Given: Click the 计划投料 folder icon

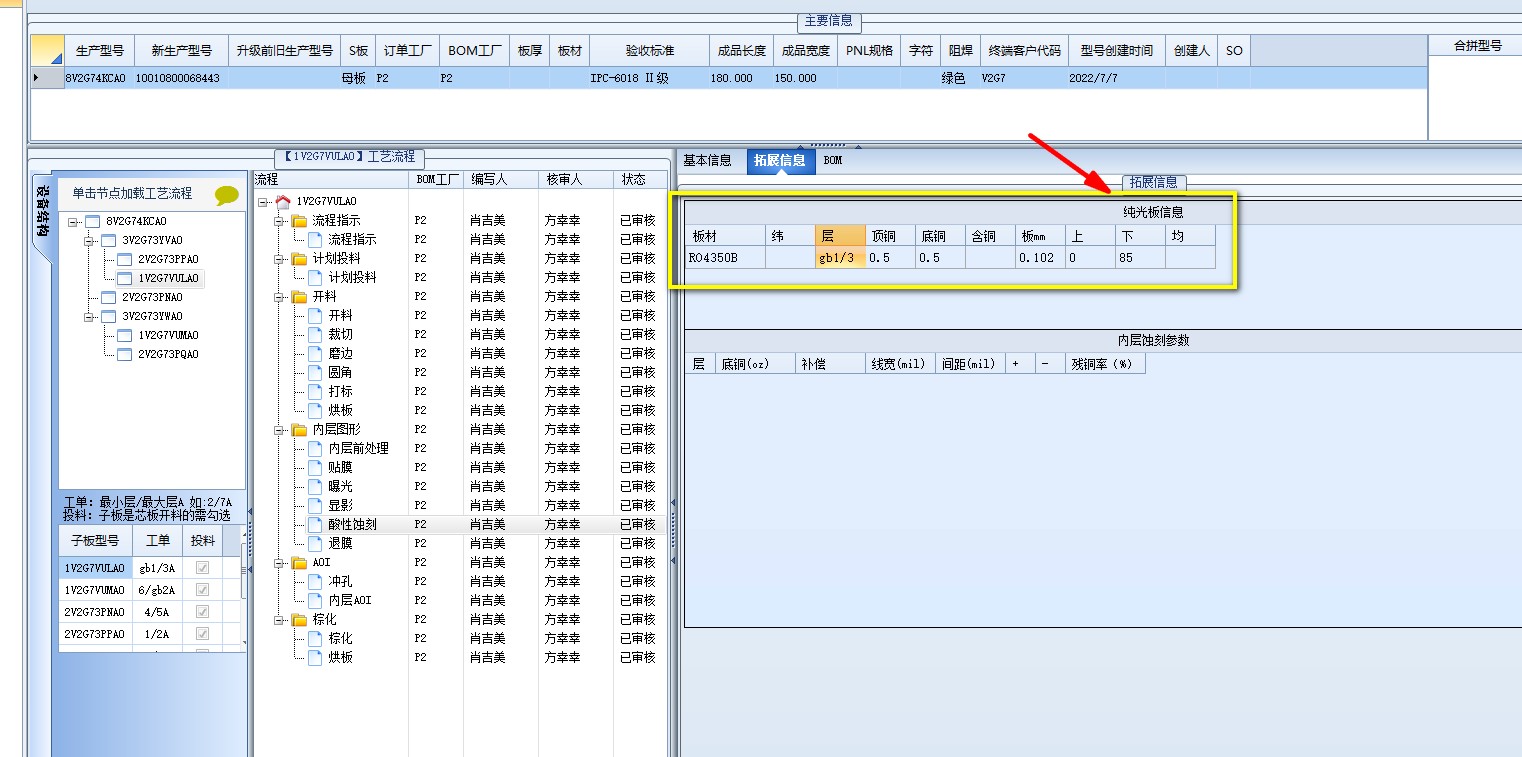Looking at the screenshot, I should 299,258.
